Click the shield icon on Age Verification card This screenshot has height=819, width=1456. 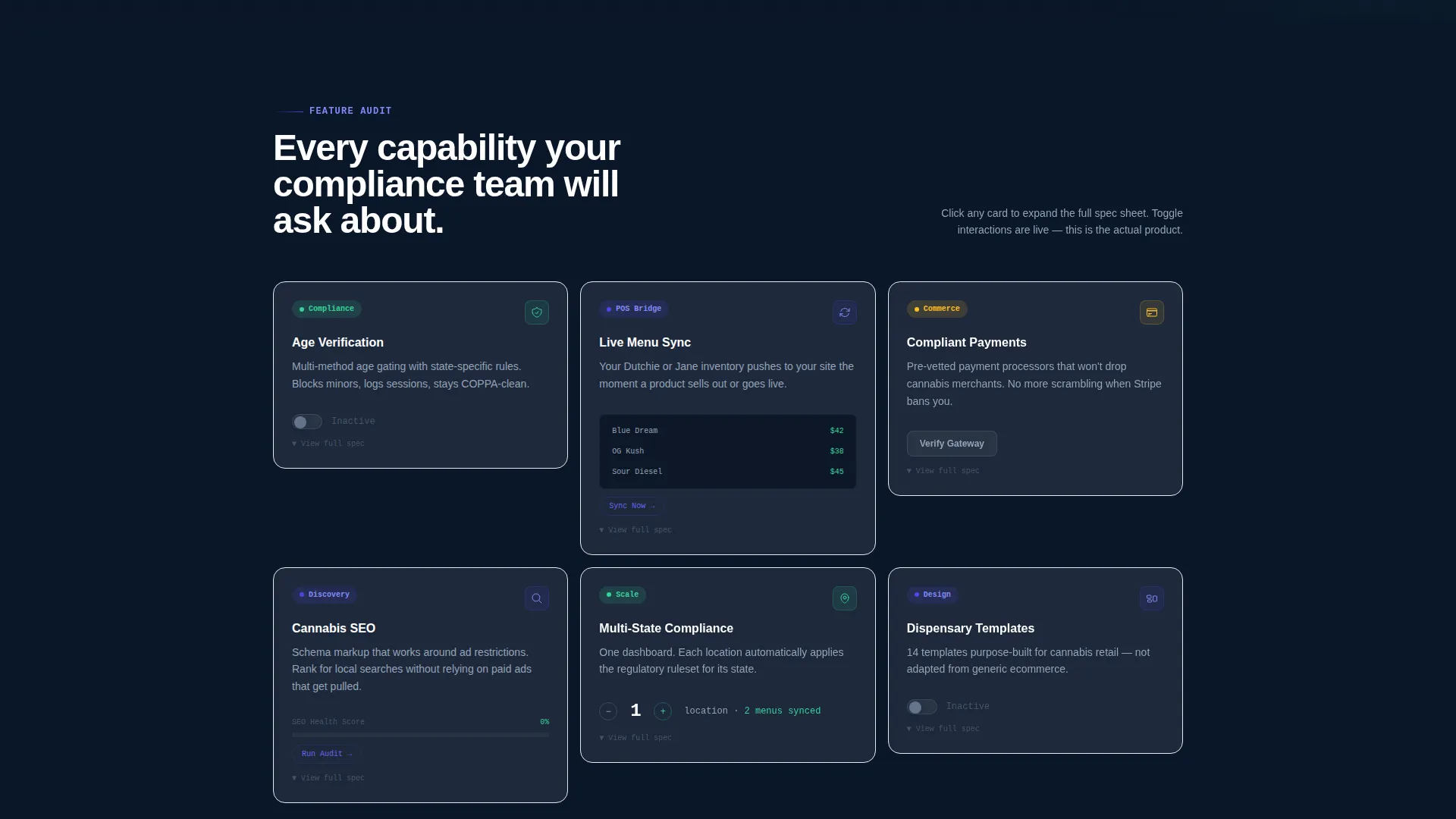[537, 312]
